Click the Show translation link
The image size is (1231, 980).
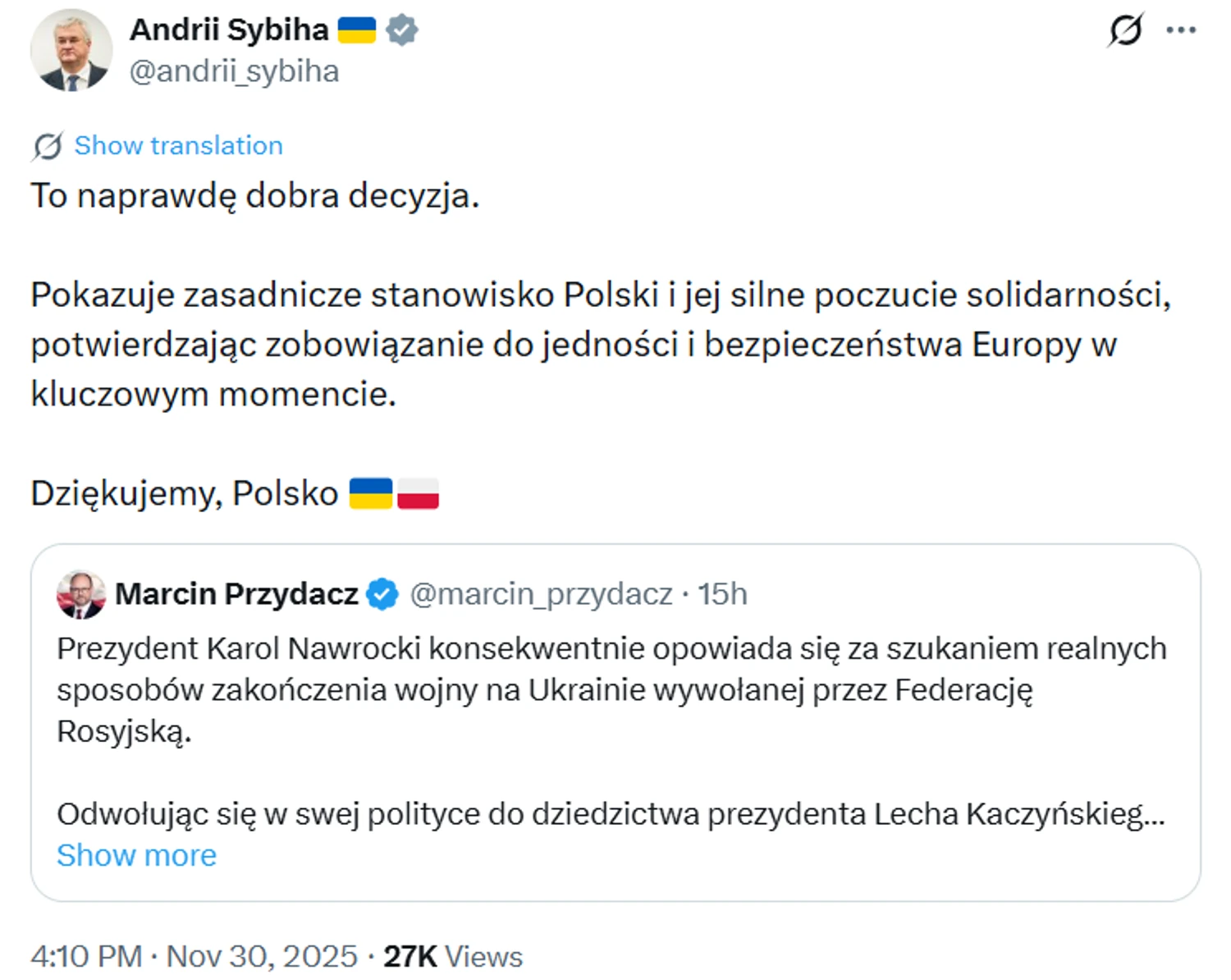pos(178,145)
